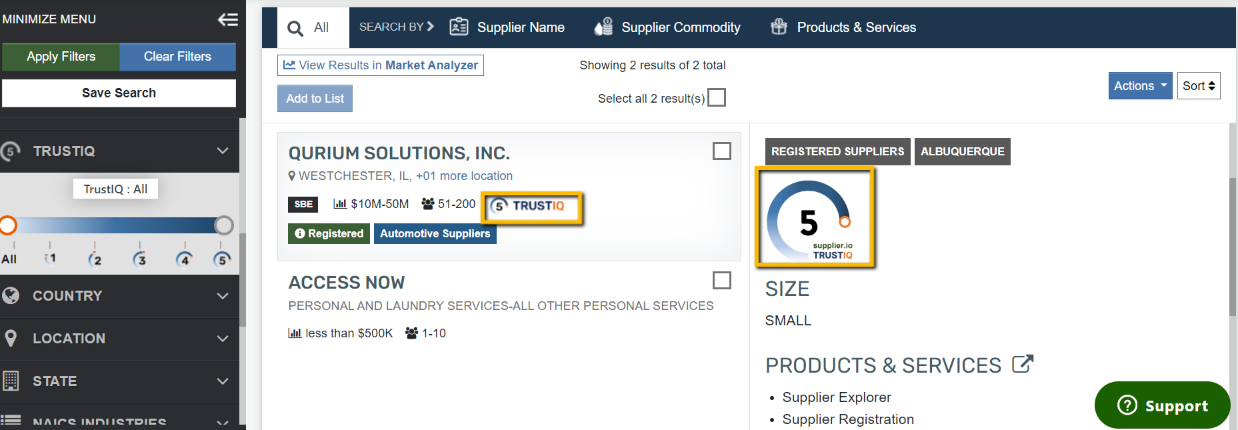Image resolution: width=1238 pixels, height=430 pixels.
Task: Click the Products & Services boxes icon
Action: [x=779, y=27]
